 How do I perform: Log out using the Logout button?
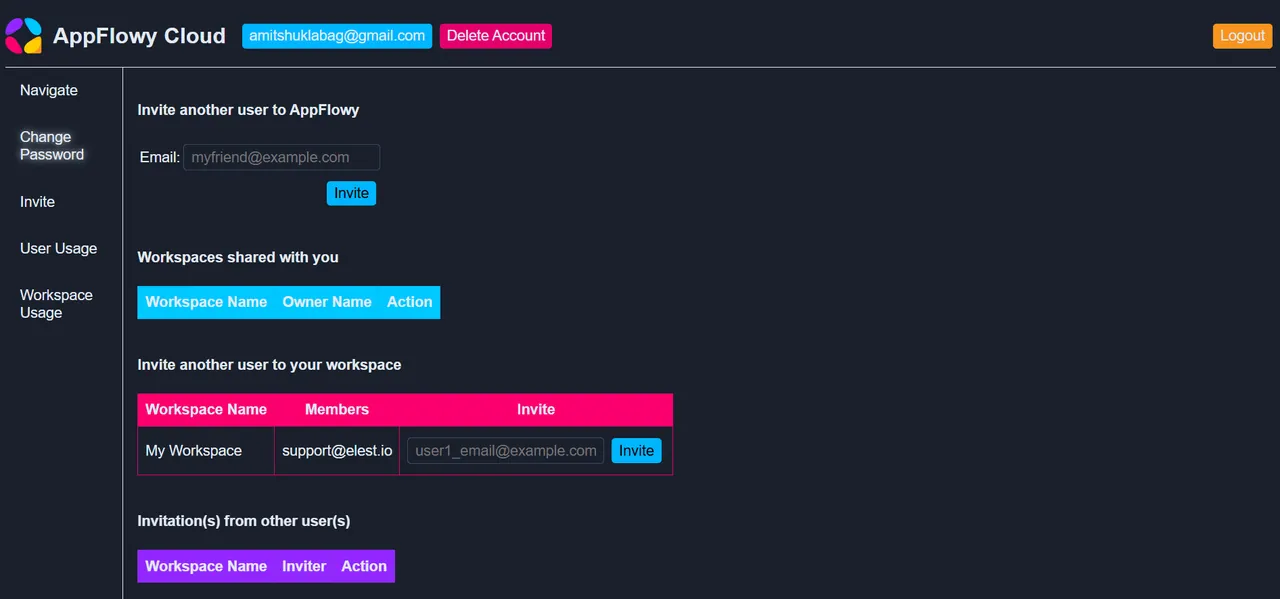click(1242, 36)
